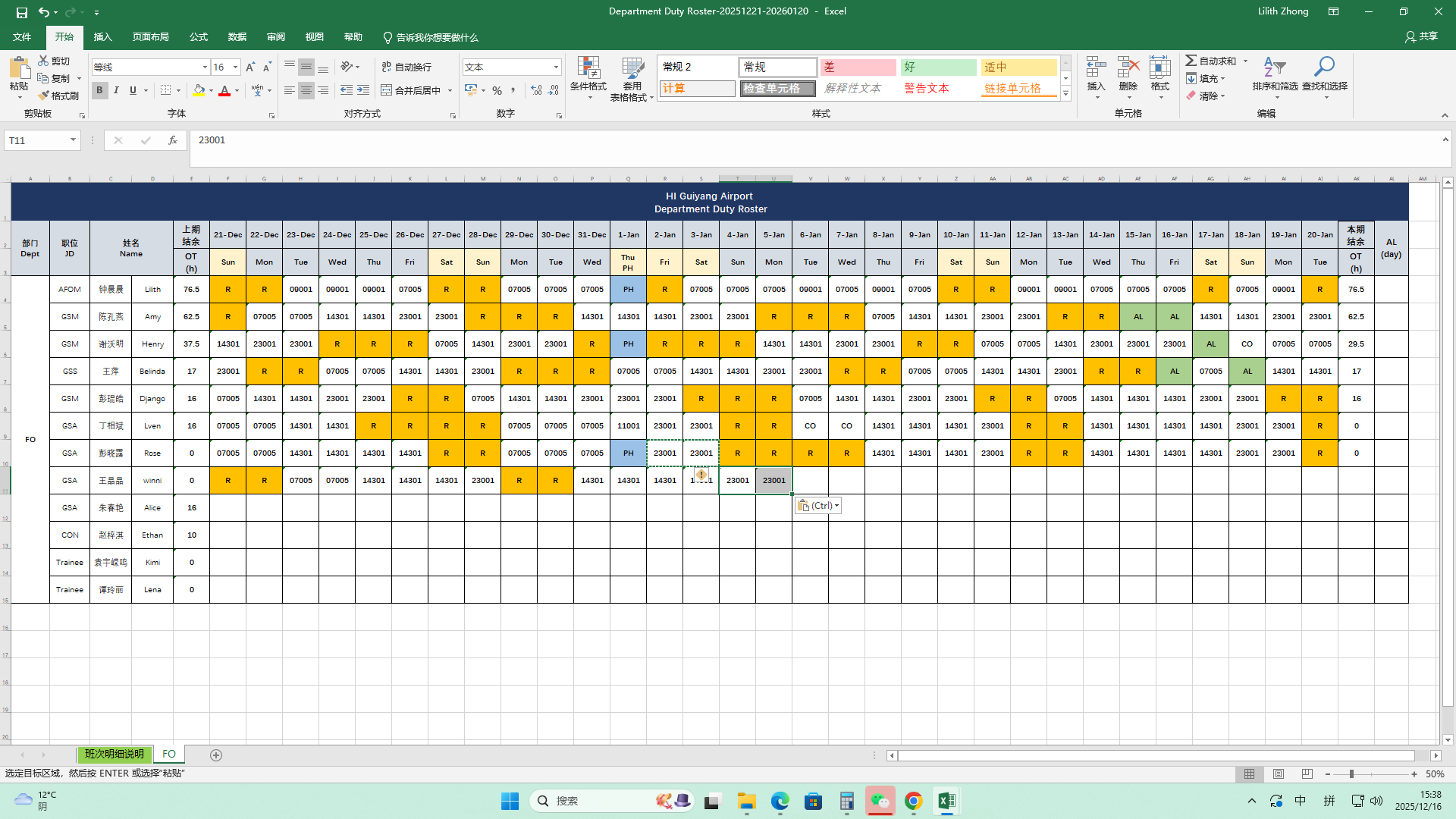Click the Insert Function fx icon

click(x=173, y=140)
